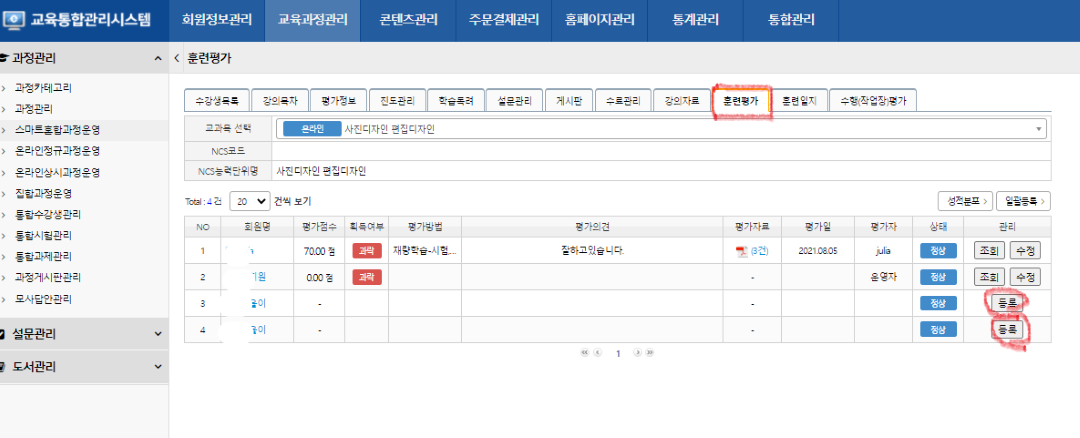Collapse the 과정관리 sidebar section
Viewport: 1080px width, 438px height.
(158, 59)
